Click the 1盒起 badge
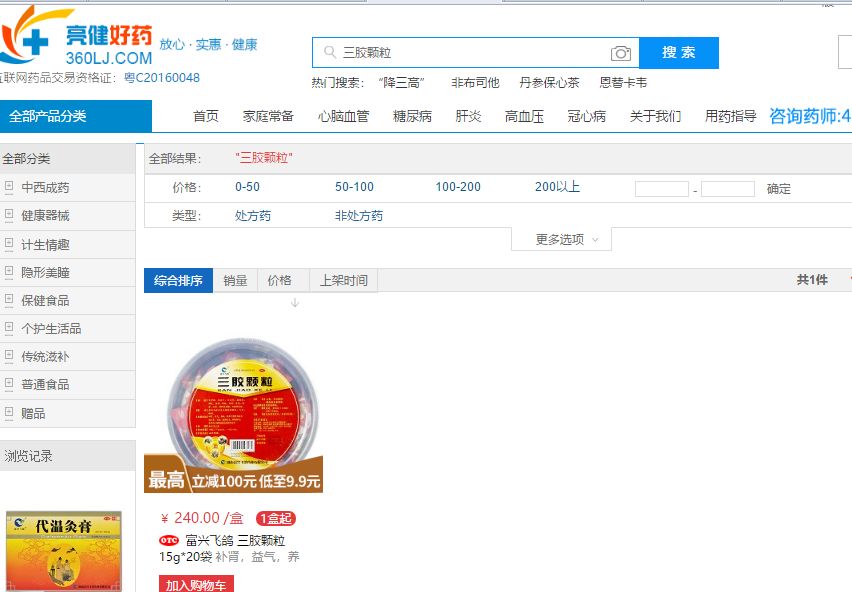Viewport: 852px width, 592px height. point(275,518)
